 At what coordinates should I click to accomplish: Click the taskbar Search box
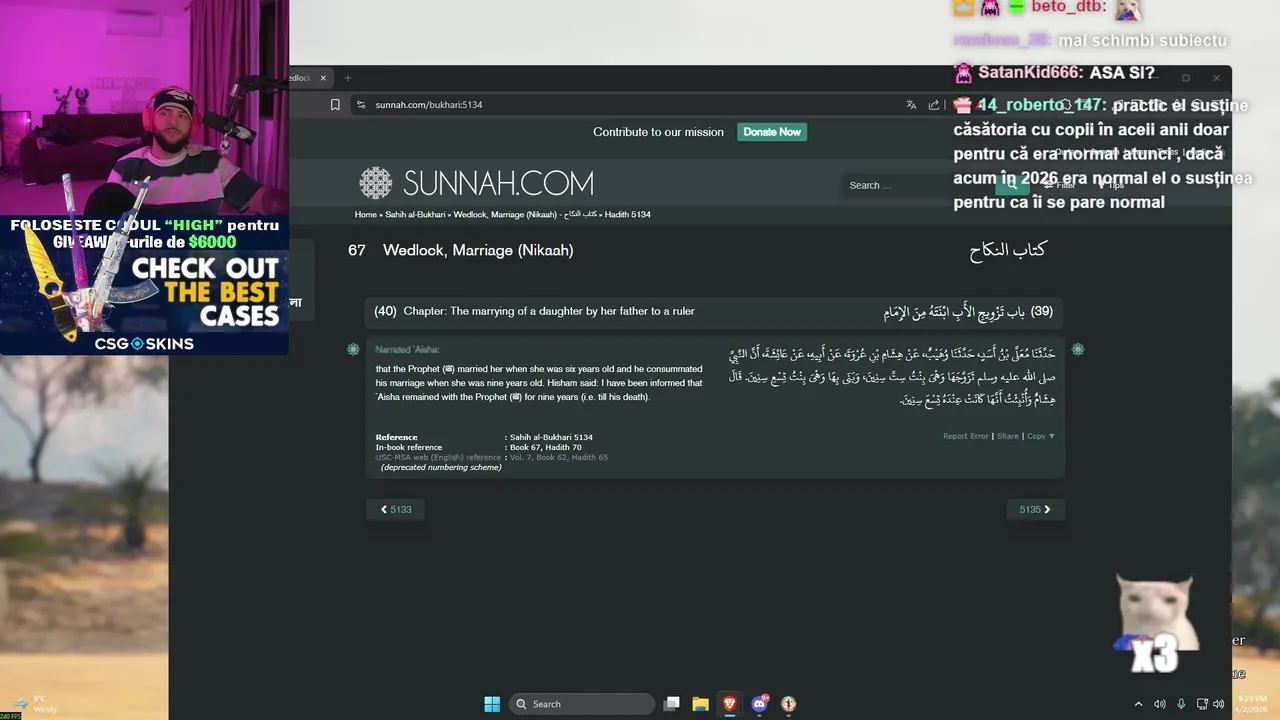click(x=582, y=704)
